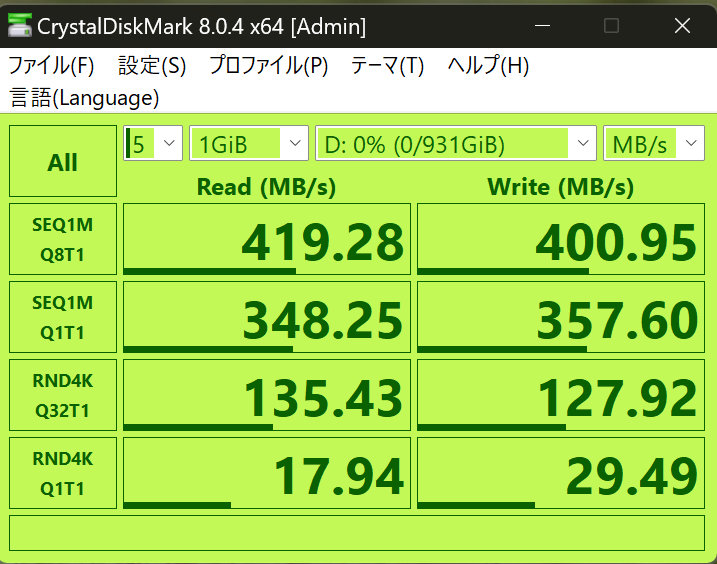Image resolution: width=717 pixels, height=564 pixels.
Task: Open the test count dropdown showing 5
Action: 153,144
